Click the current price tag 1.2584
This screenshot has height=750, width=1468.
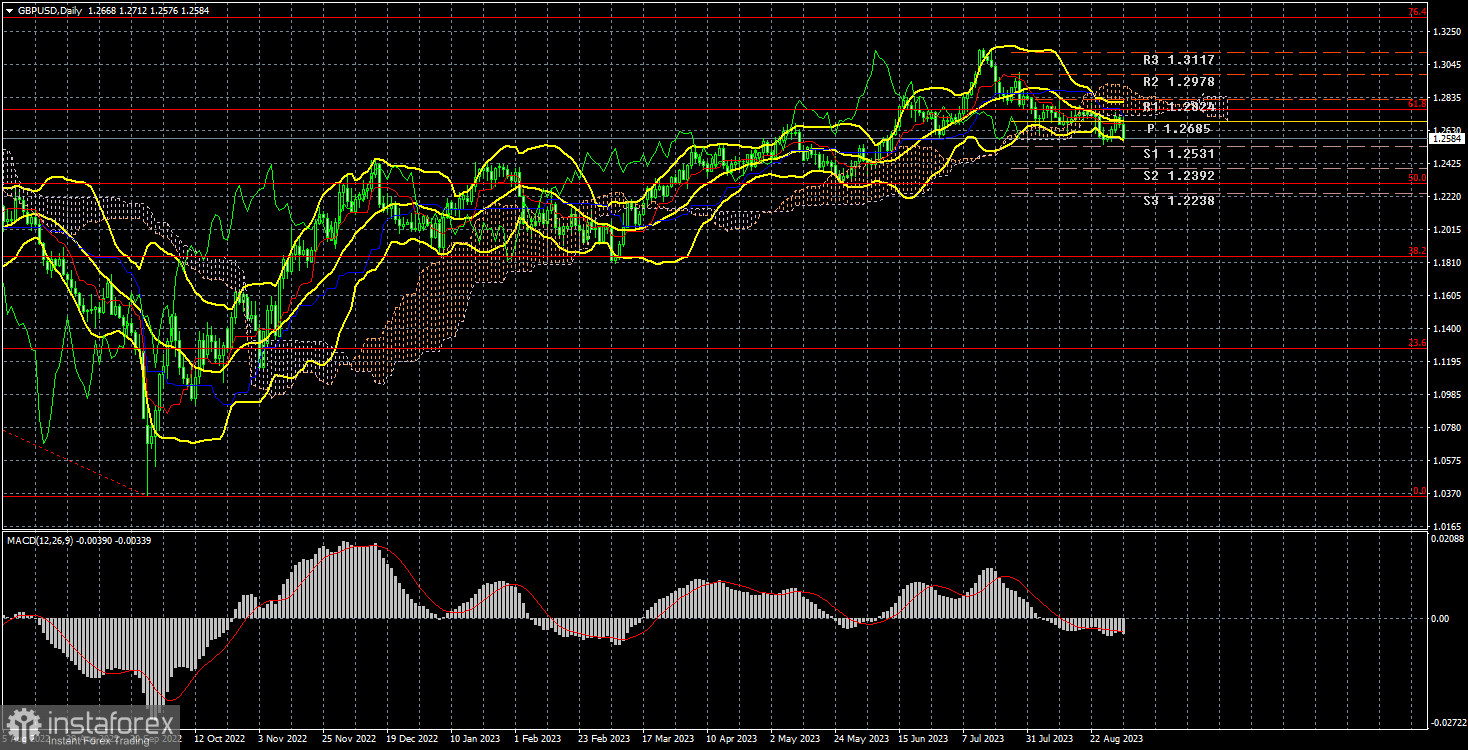(x=1445, y=140)
